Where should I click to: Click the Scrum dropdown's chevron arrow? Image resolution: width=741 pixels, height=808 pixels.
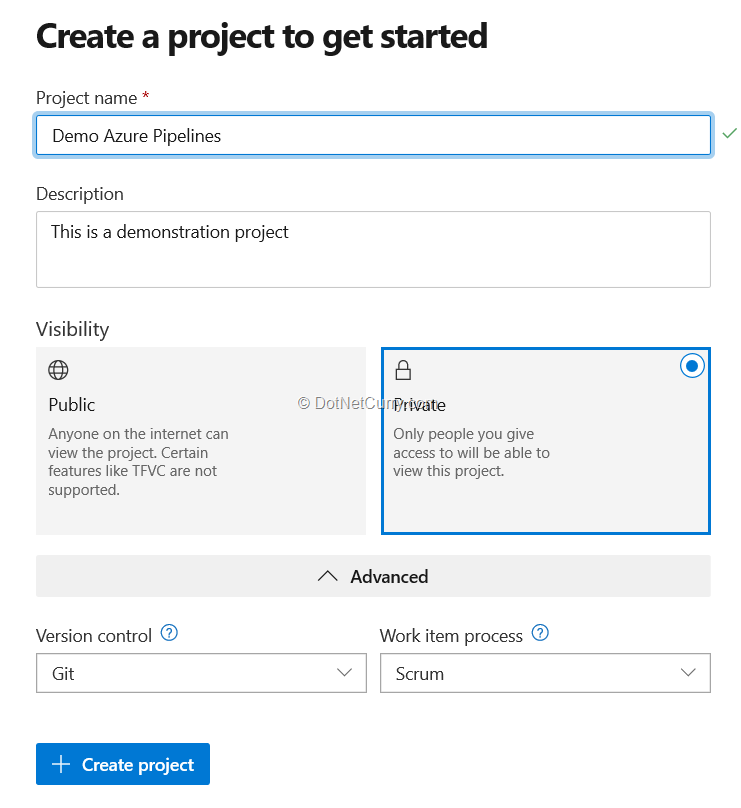click(689, 673)
